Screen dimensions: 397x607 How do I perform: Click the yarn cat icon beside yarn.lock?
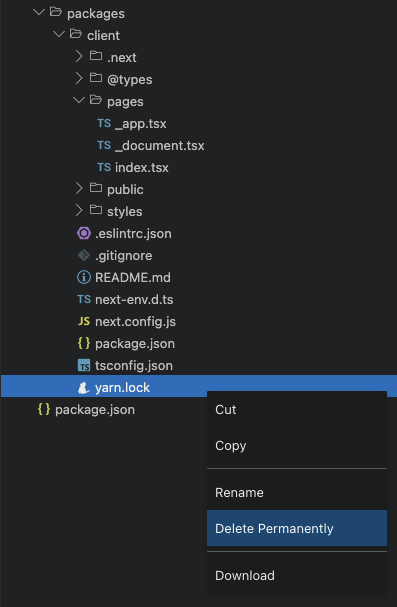point(84,388)
